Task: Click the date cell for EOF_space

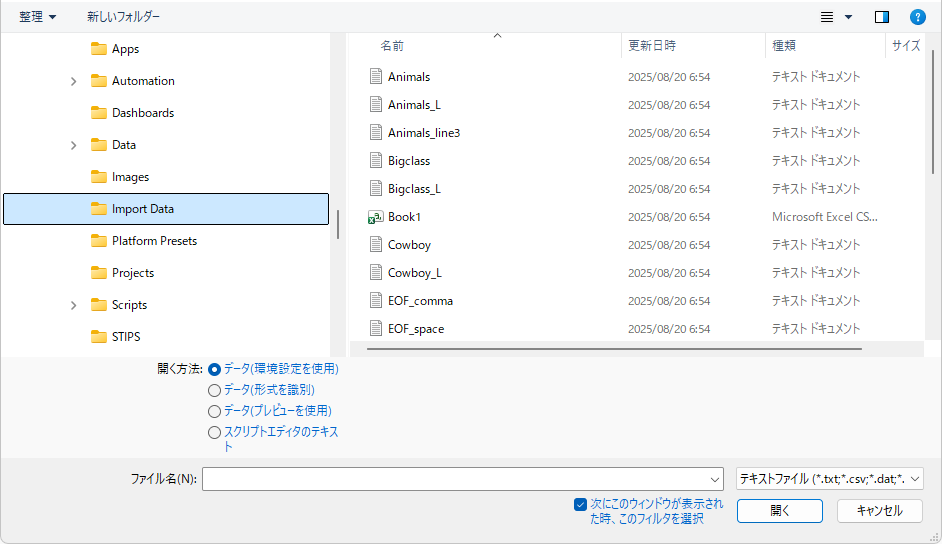Action: [669, 329]
